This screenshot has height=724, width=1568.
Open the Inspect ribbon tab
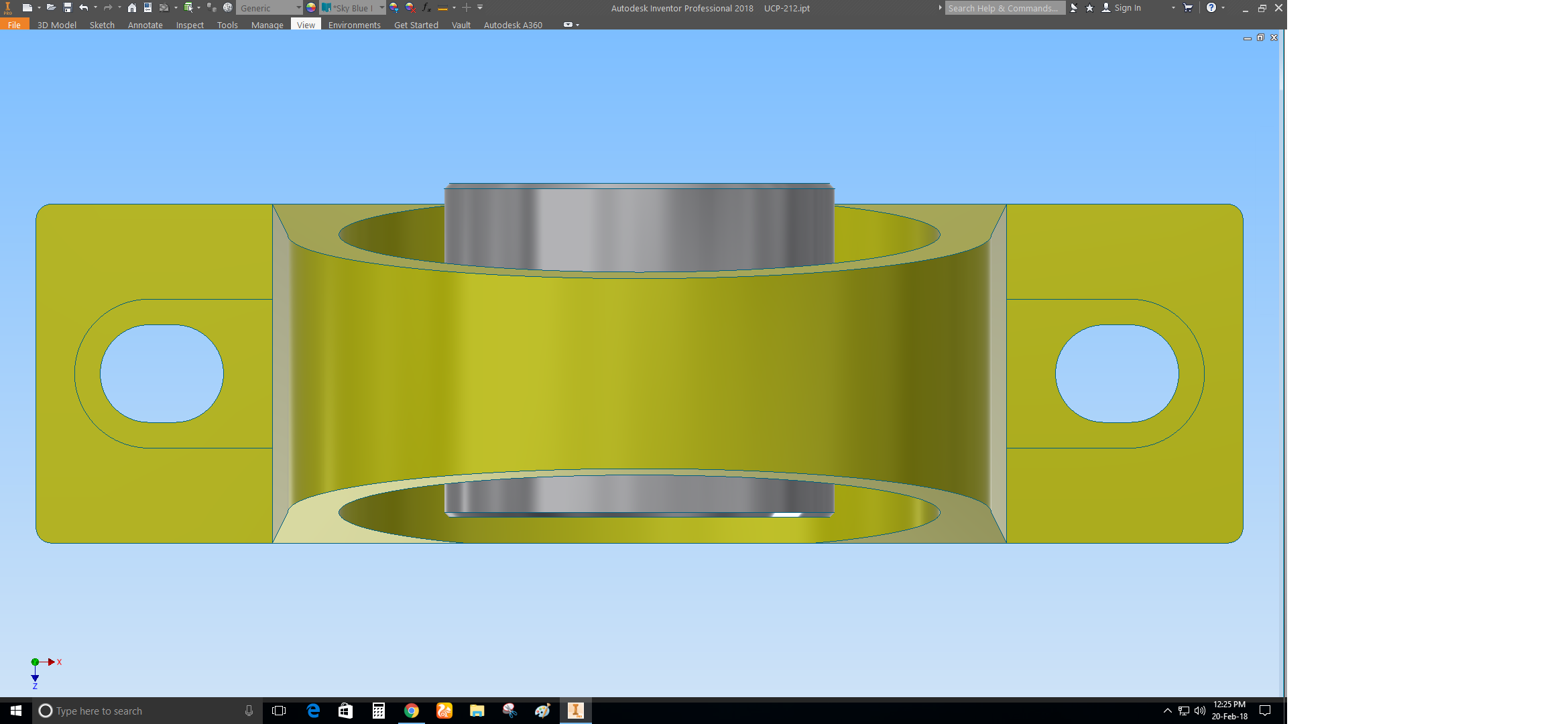point(190,25)
